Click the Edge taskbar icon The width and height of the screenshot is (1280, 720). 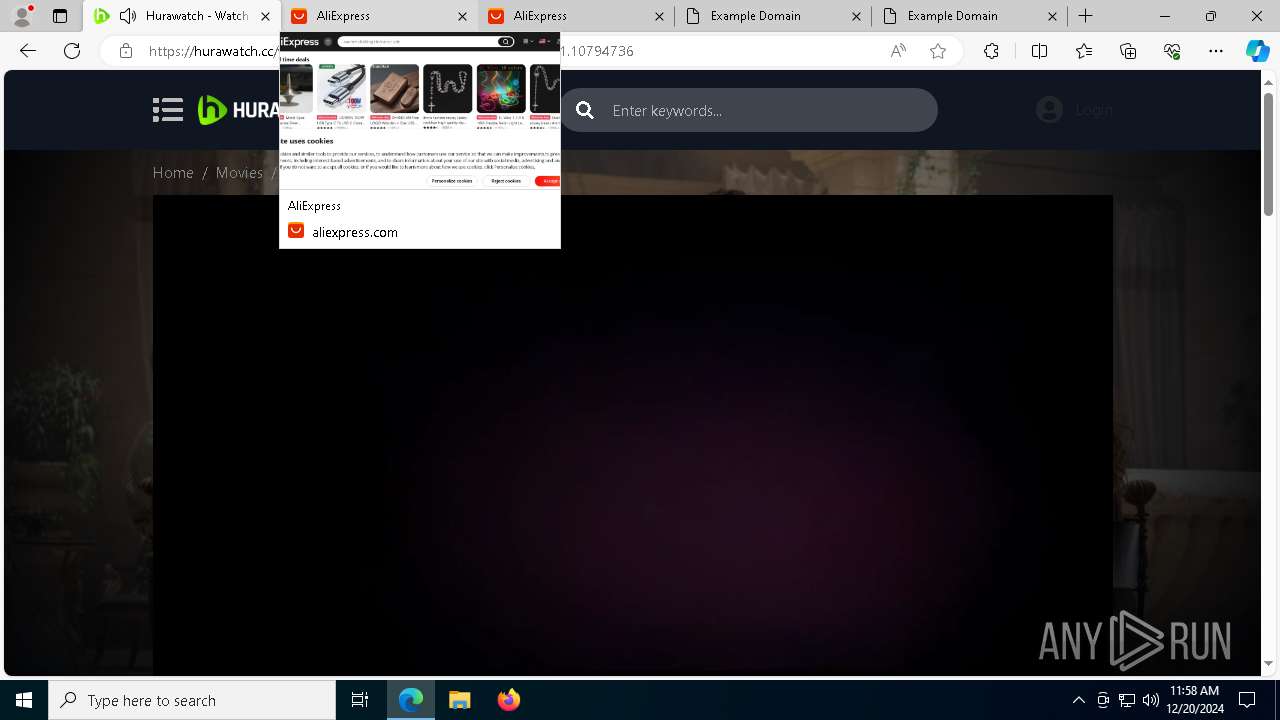point(411,700)
